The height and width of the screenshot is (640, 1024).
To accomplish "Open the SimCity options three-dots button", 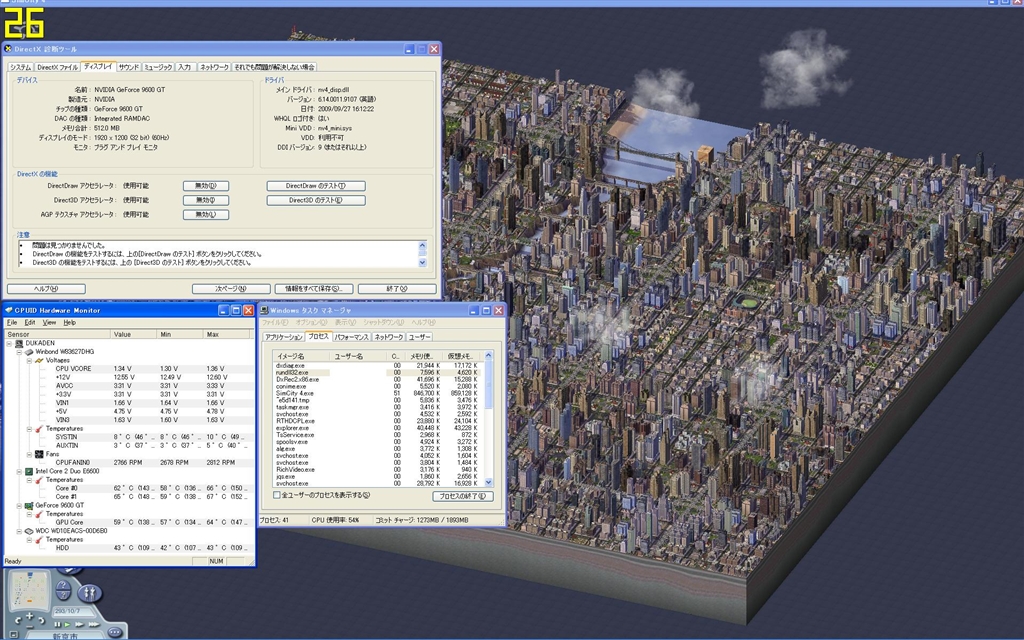I will tap(115, 632).
